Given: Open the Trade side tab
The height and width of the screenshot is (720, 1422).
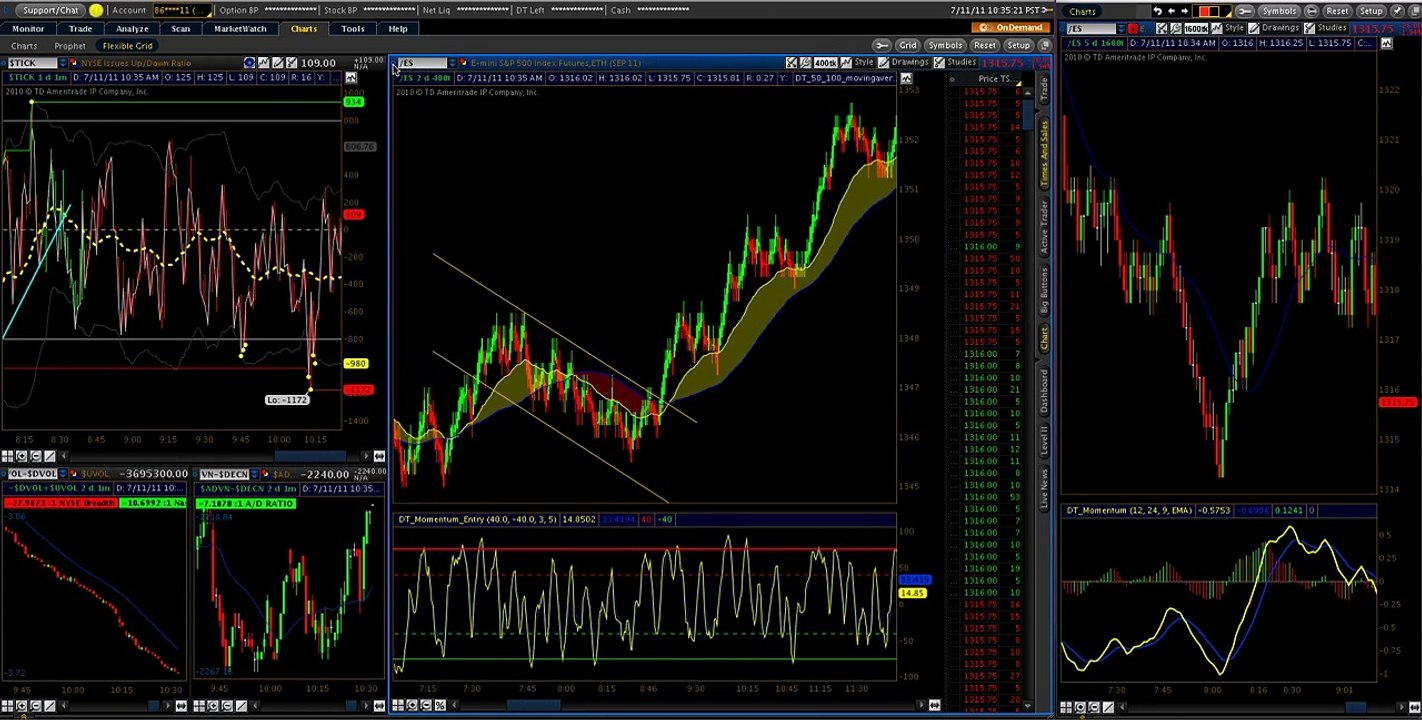Looking at the screenshot, I should pos(1044,88).
